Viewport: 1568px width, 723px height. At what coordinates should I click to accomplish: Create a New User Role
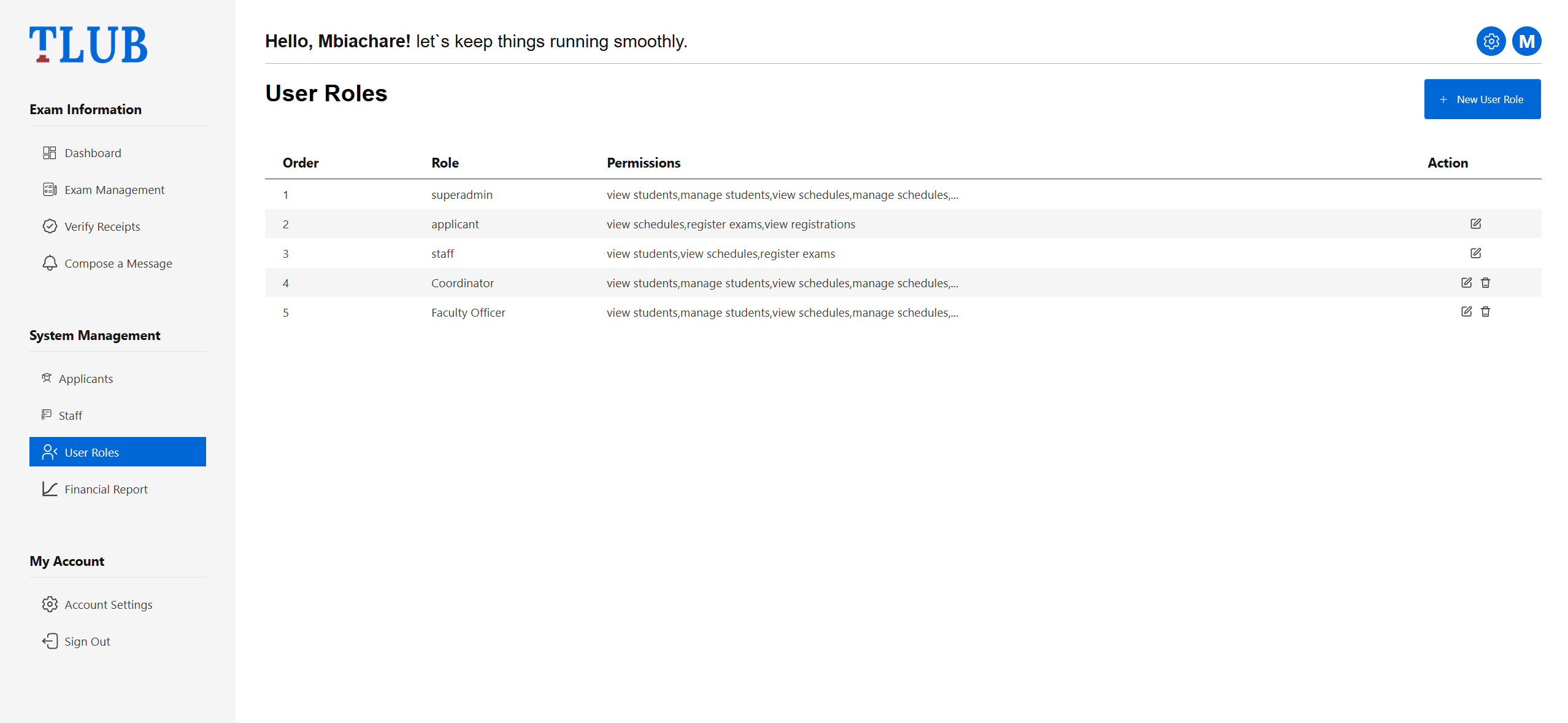click(x=1482, y=99)
